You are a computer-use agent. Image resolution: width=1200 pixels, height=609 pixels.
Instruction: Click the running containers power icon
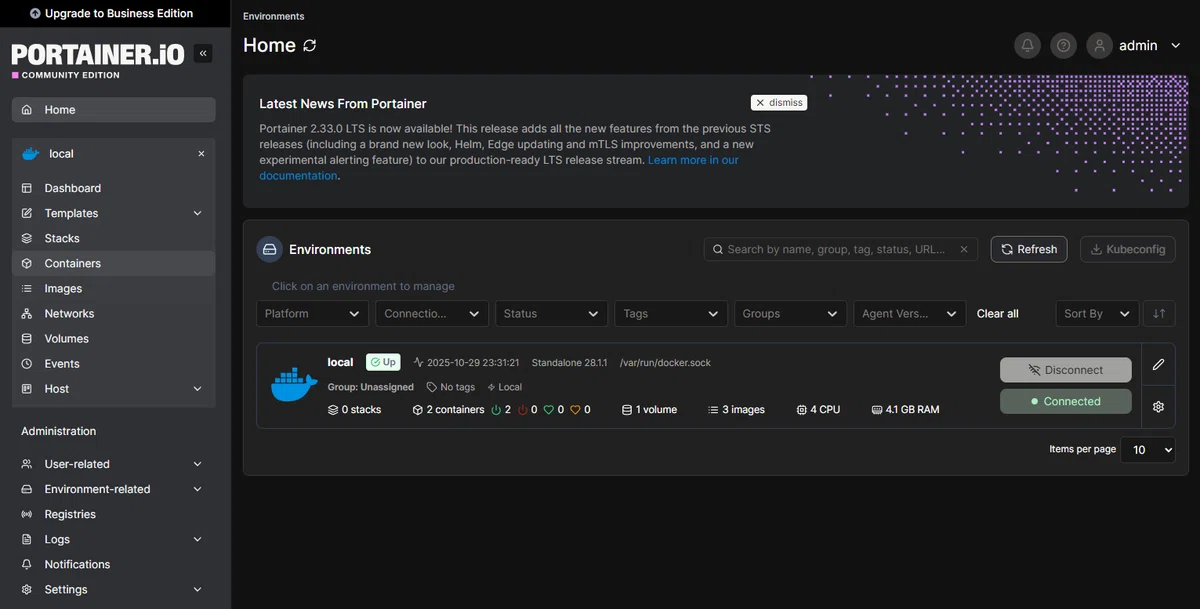point(495,409)
